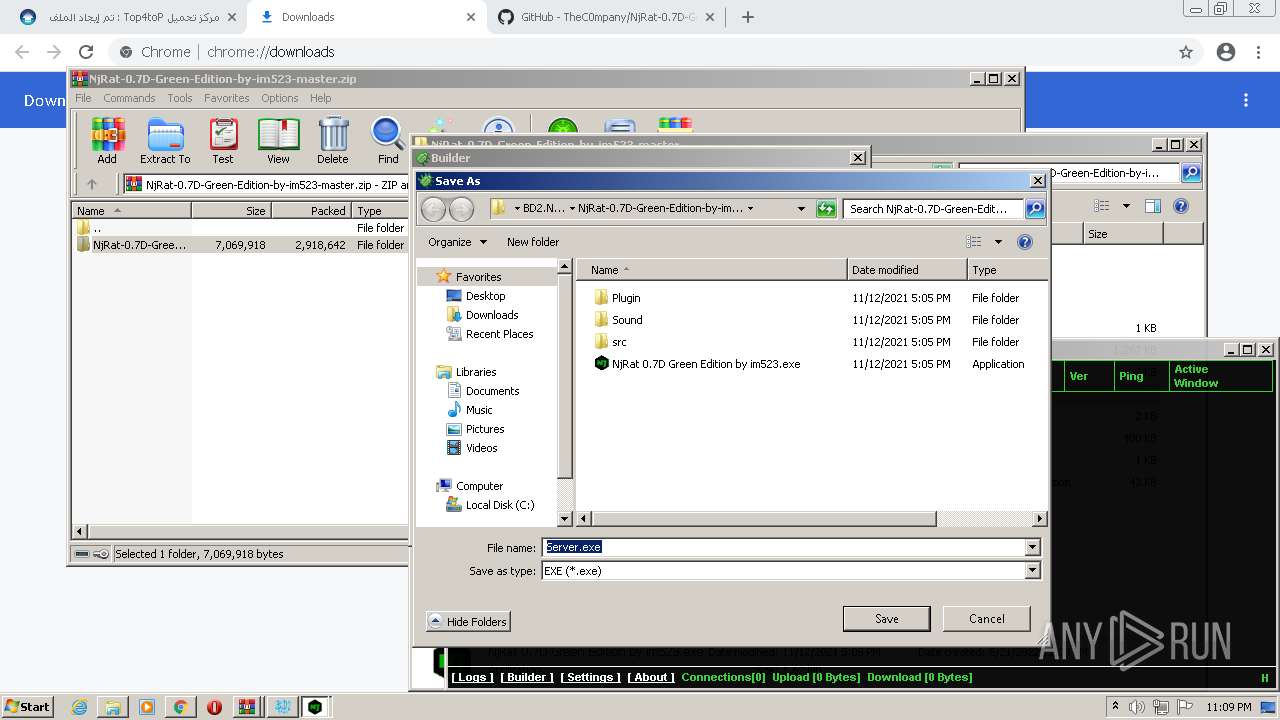Open the WinRAR Tools menu

point(180,98)
